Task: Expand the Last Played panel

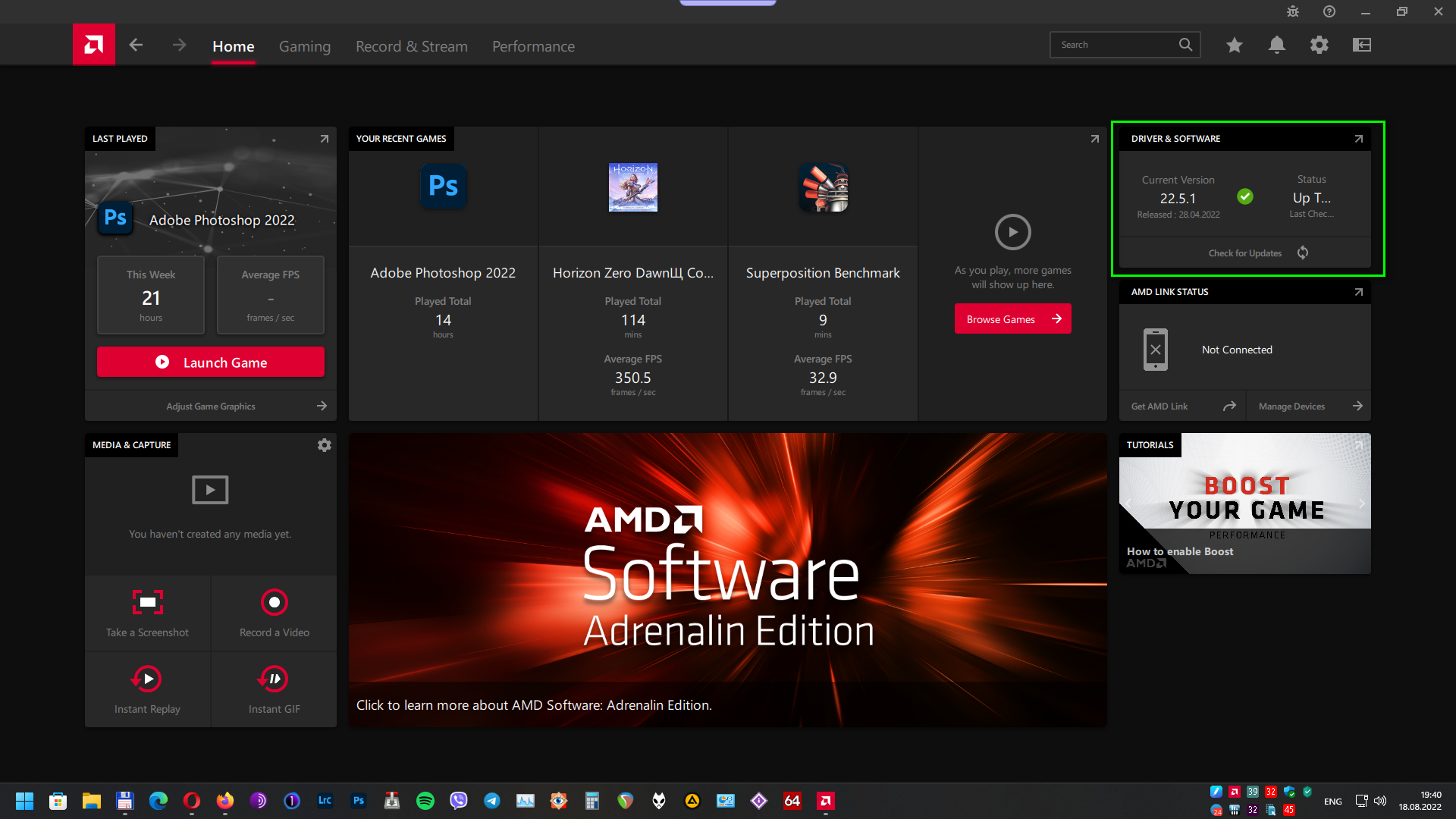Action: coord(324,139)
